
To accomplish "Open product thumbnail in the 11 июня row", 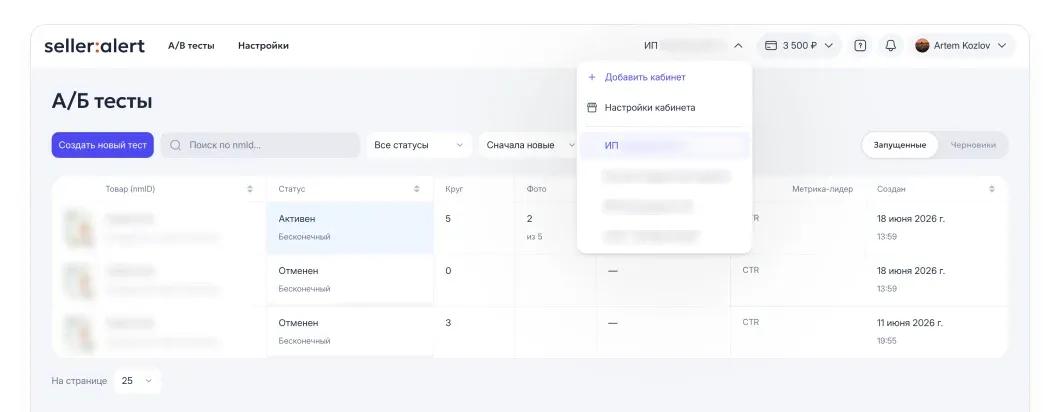I will (78, 332).
